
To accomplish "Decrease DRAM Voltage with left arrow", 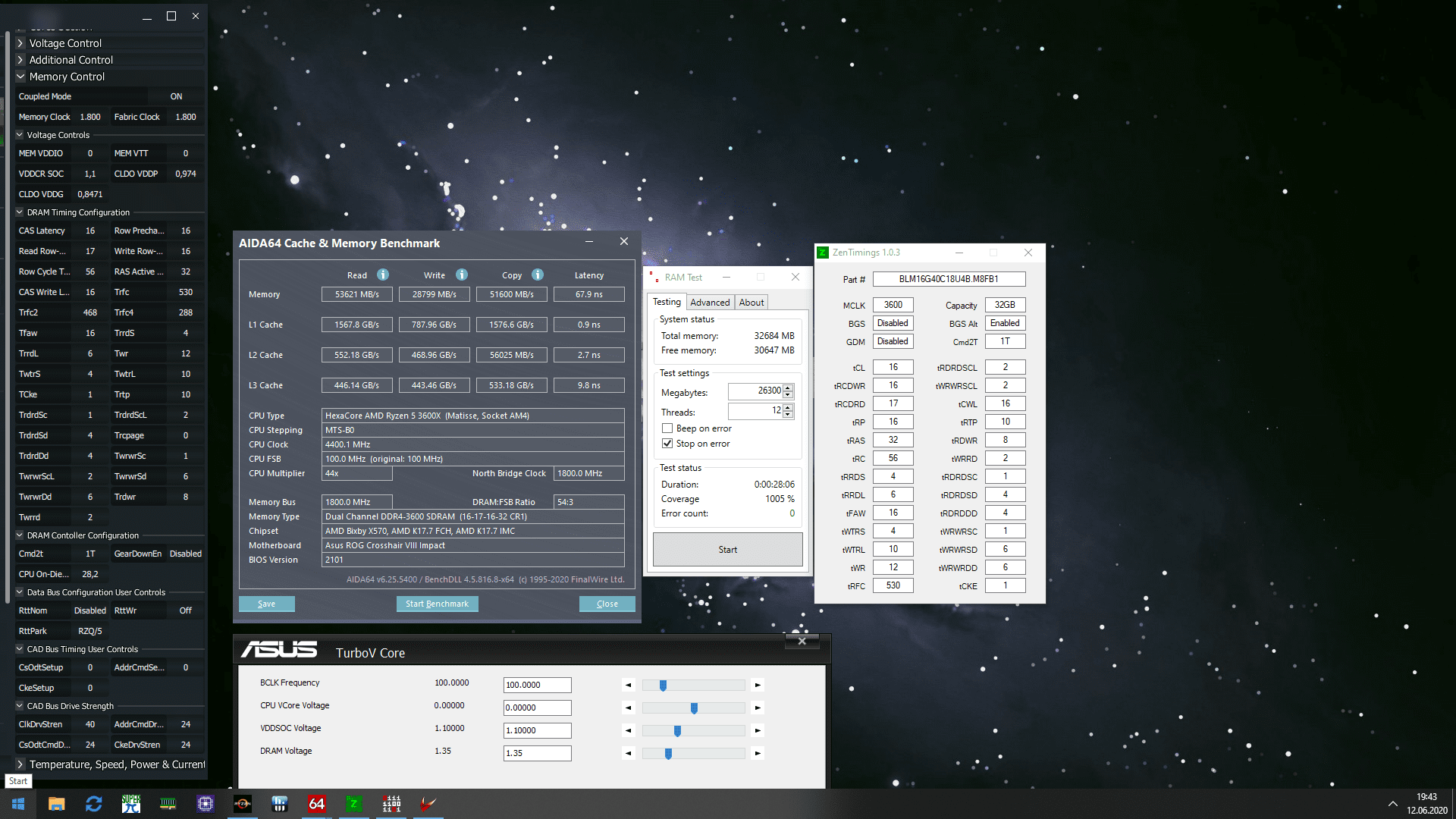I will [629, 753].
